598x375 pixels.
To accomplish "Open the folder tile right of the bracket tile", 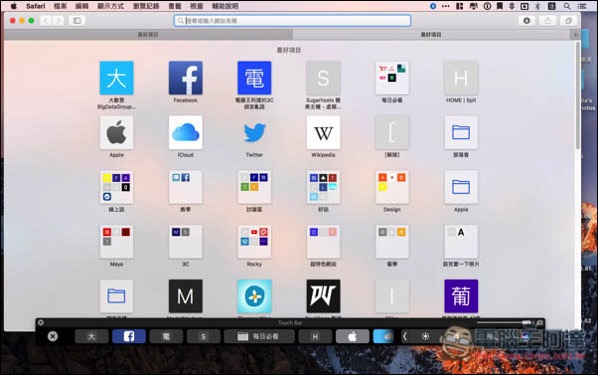I will [x=461, y=132].
